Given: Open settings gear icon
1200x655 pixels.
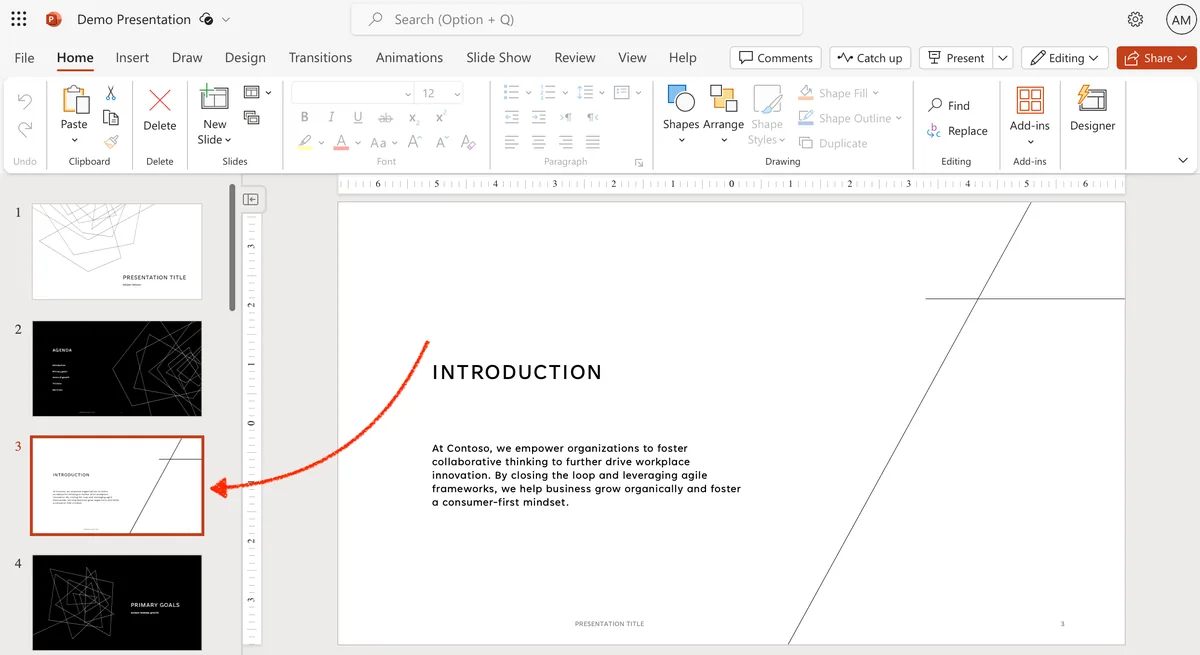Looking at the screenshot, I should tap(1135, 19).
